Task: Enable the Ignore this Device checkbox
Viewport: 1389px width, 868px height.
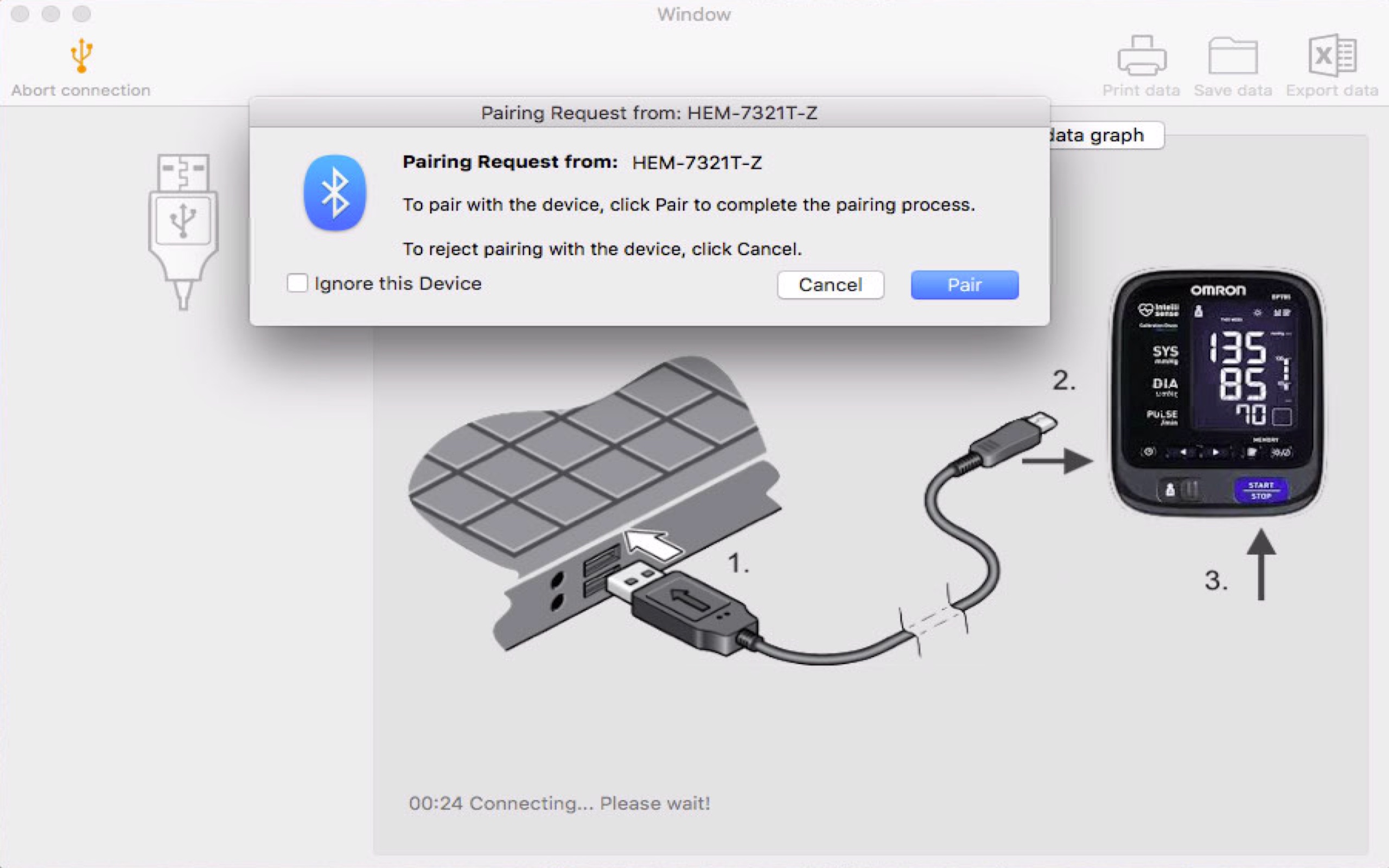Action: [297, 284]
